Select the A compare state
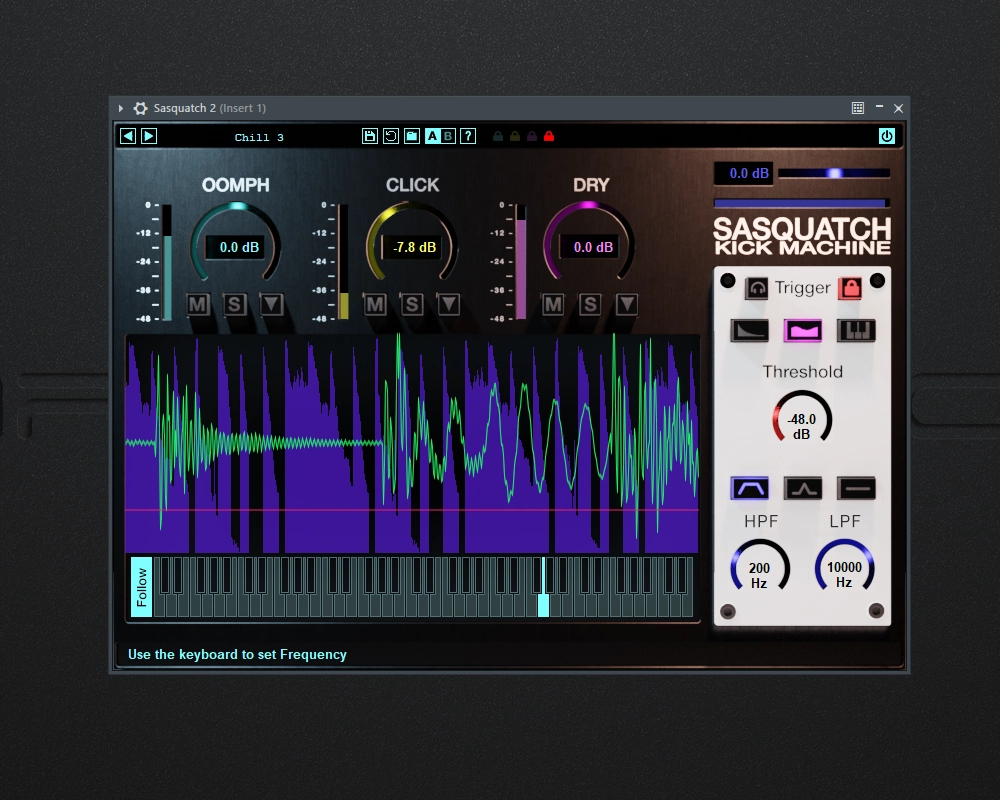This screenshot has height=800, width=1000. pyautogui.click(x=432, y=136)
